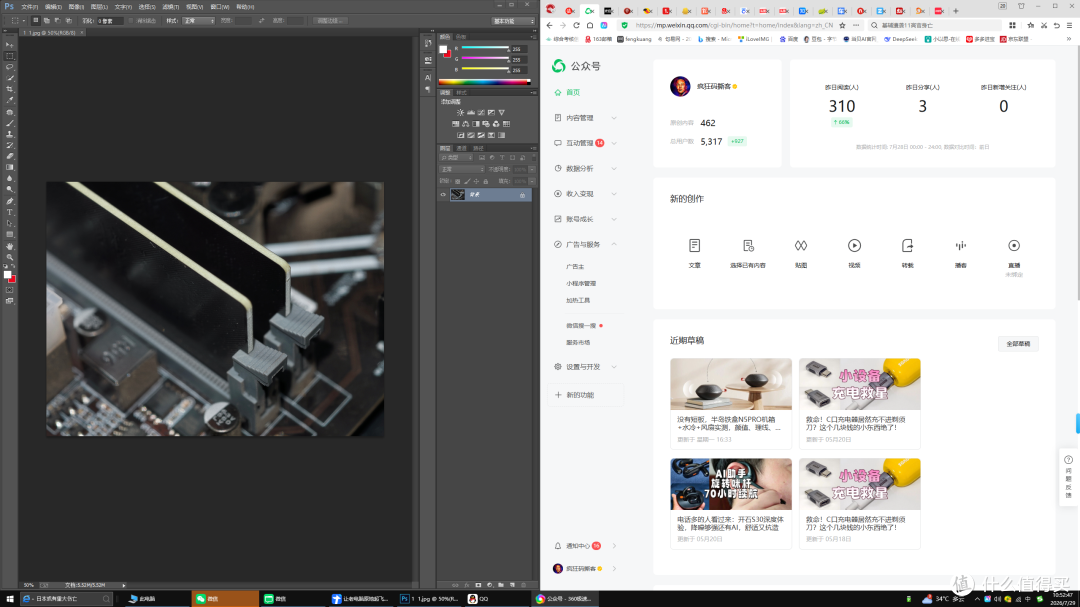1080x607 pixels.
Task: Select the Brush tool
Action: (10, 123)
